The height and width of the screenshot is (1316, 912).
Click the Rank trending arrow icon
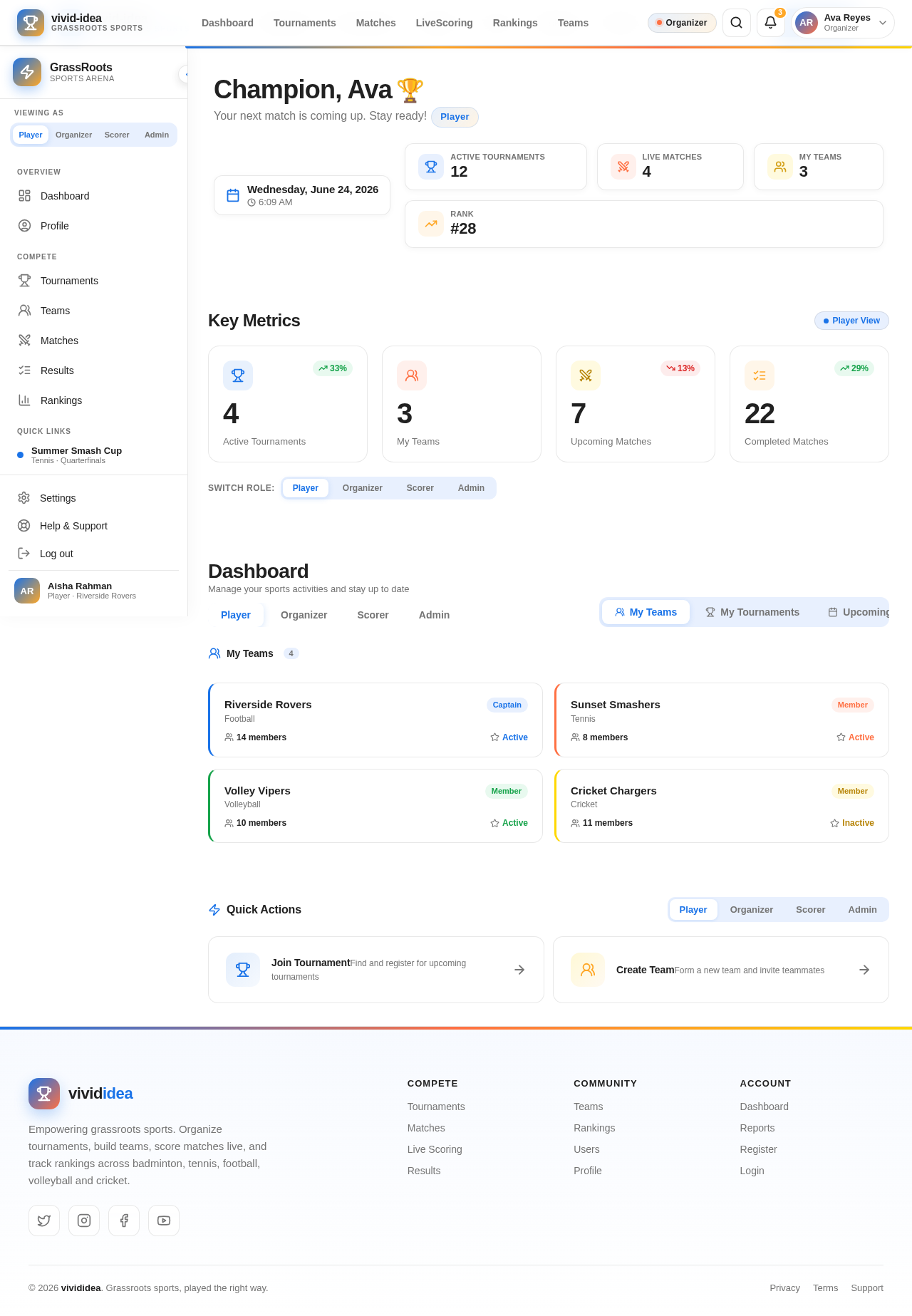point(431,224)
